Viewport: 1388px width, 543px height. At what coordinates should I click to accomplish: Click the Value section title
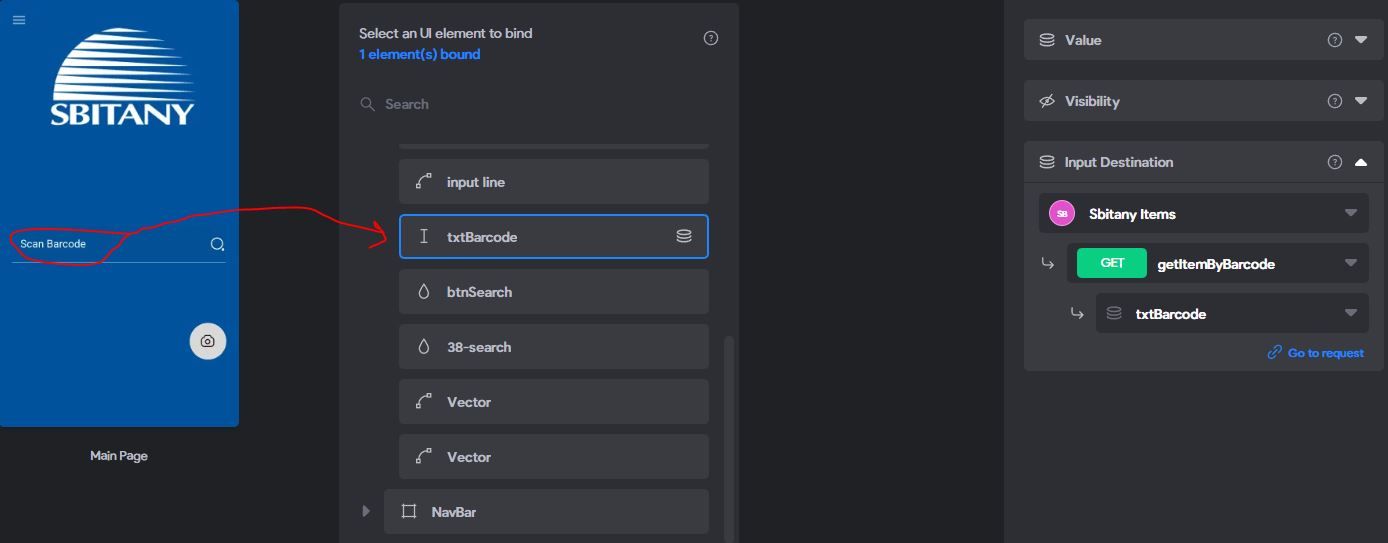[1083, 40]
